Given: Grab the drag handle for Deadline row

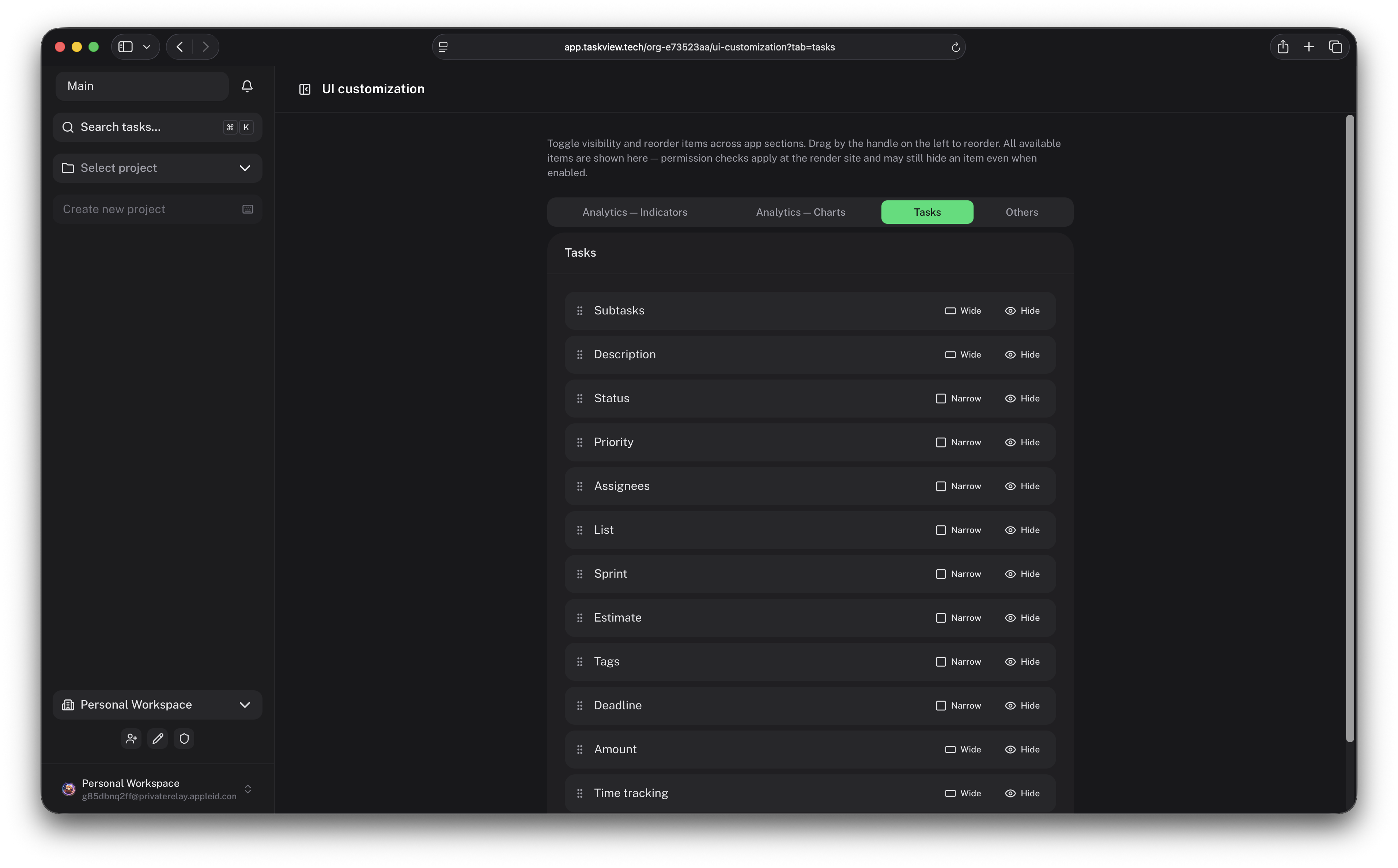Looking at the screenshot, I should pos(579,706).
